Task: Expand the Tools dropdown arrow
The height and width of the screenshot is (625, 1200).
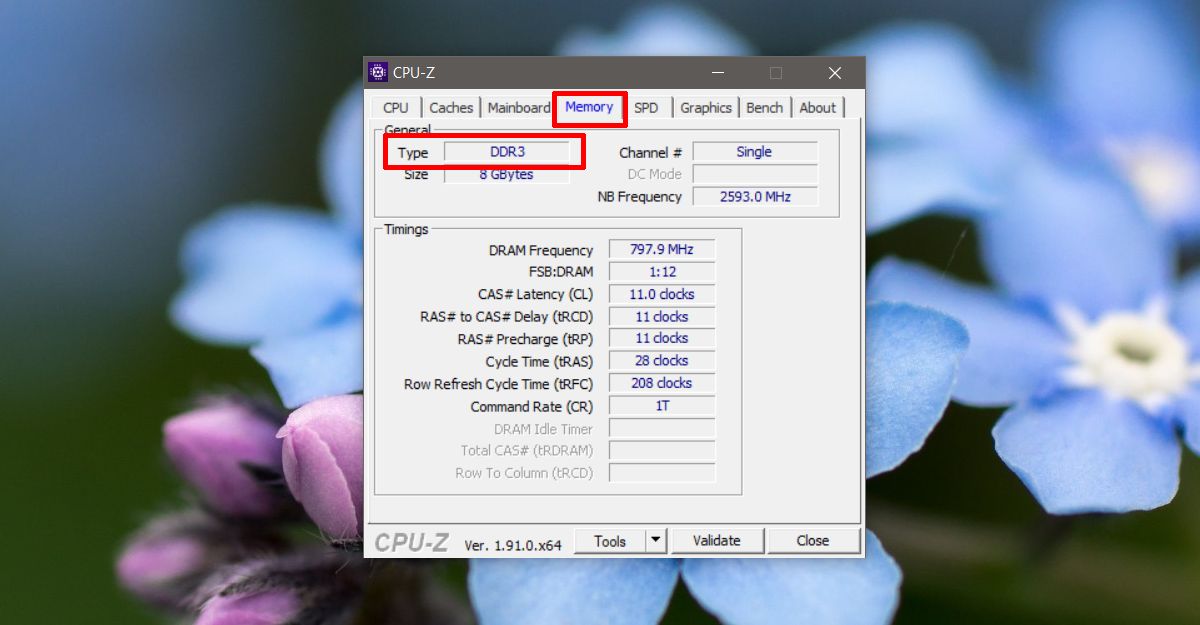Action: point(656,541)
